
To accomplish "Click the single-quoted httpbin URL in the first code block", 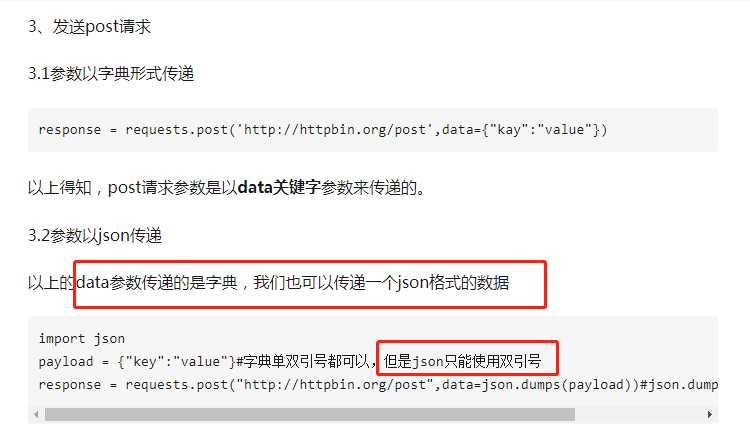I will pos(335,130).
